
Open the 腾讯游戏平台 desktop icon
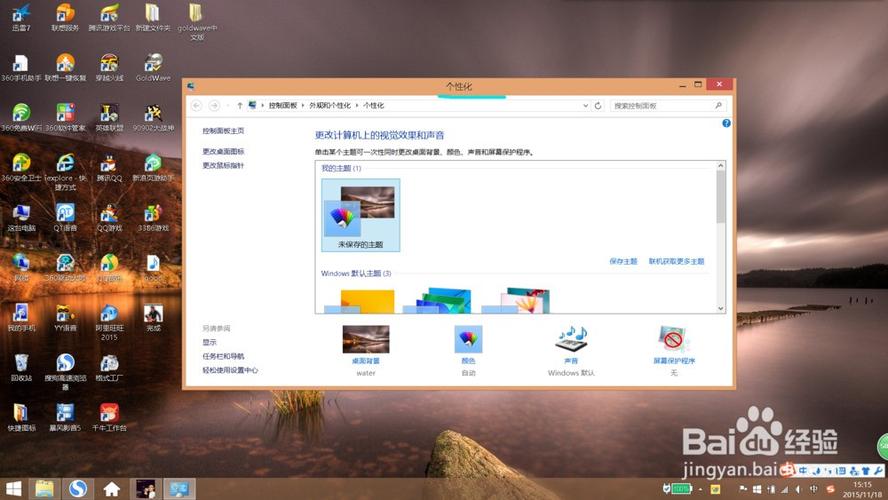109,18
